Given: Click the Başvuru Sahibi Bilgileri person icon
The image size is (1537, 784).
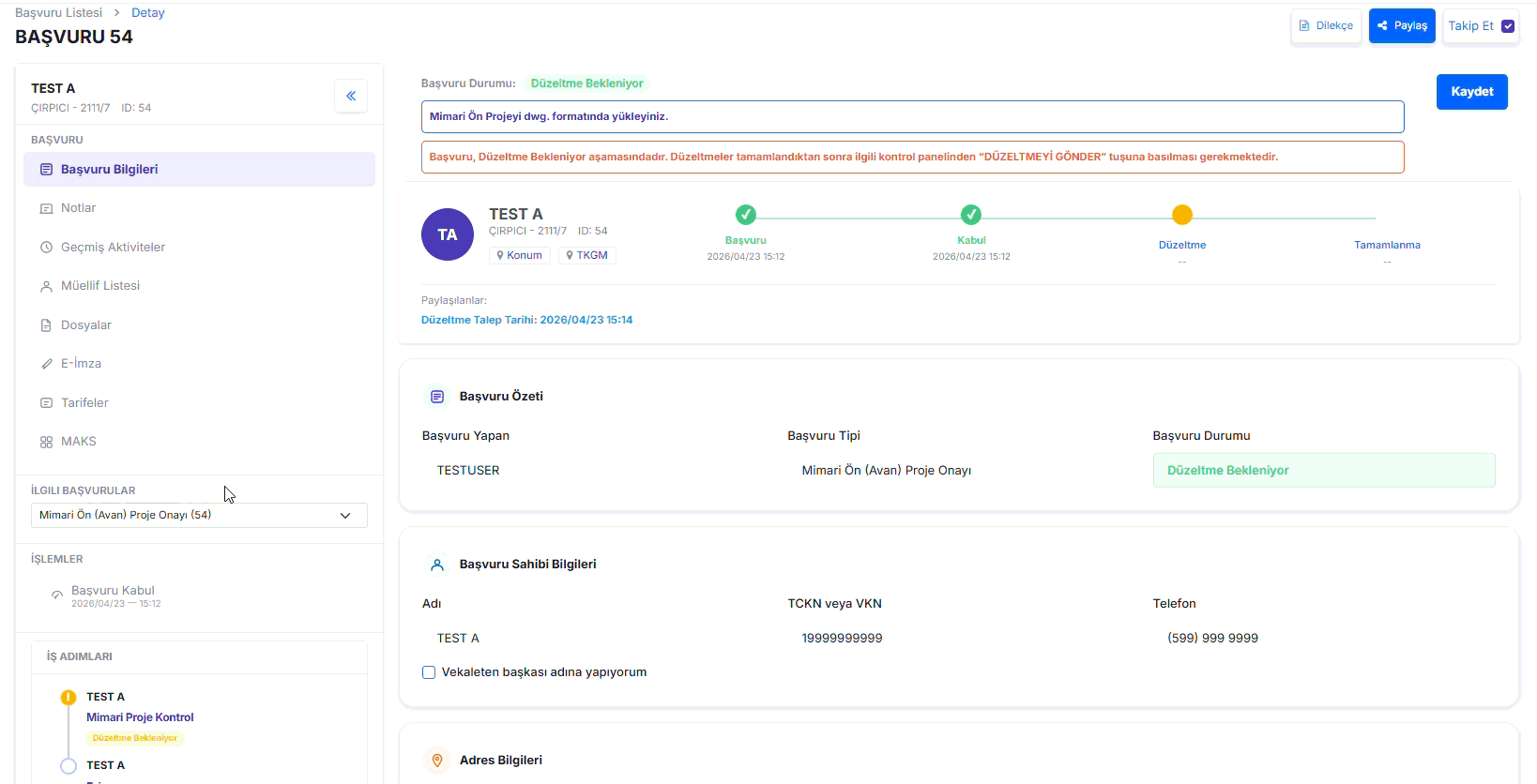Looking at the screenshot, I should (437, 565).
